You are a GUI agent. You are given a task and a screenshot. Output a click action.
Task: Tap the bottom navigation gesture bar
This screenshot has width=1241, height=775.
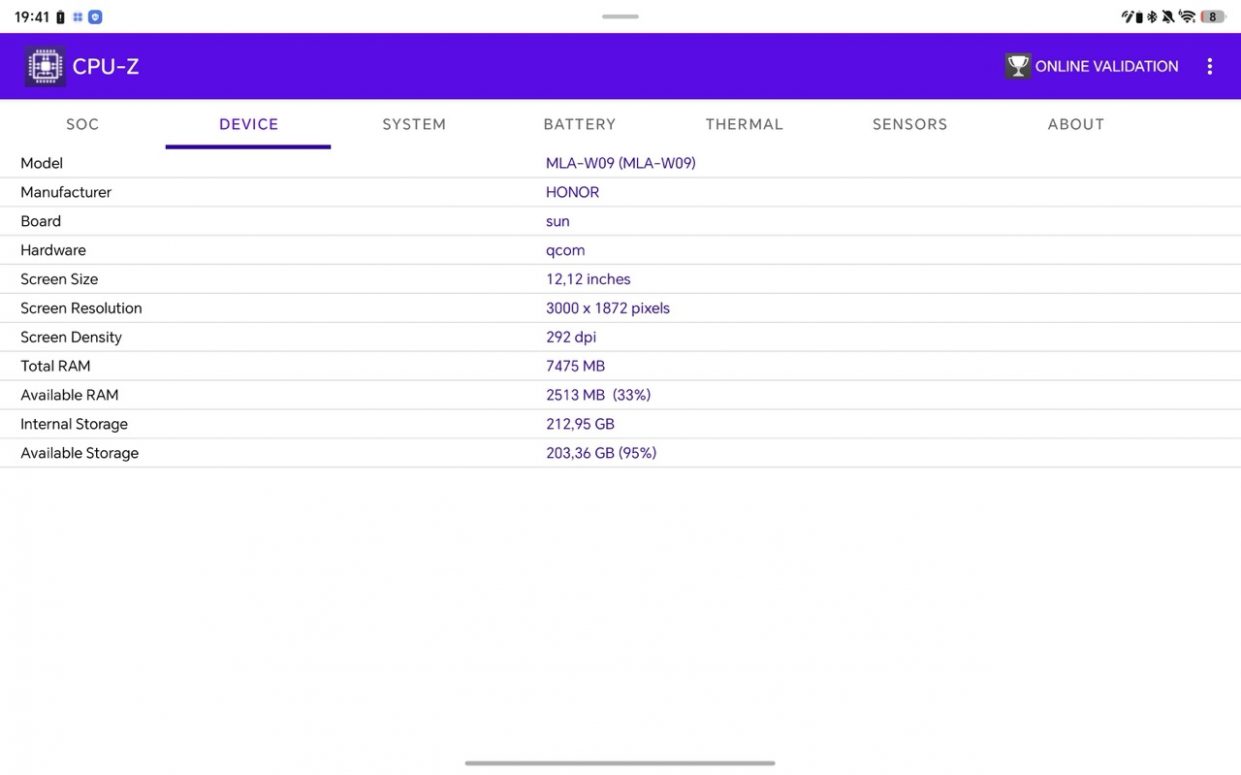pyautogui.click(x=620, y=763)
